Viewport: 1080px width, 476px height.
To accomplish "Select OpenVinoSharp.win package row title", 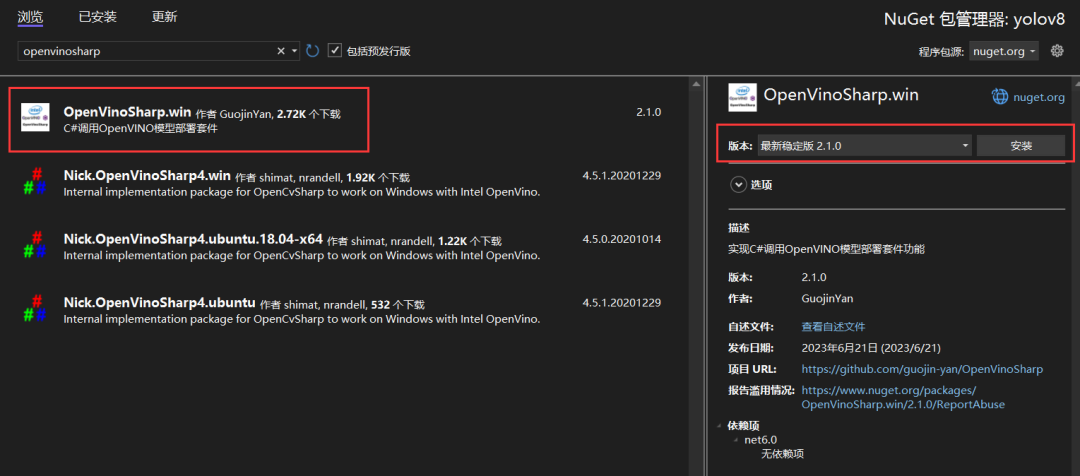I will 127,112.
